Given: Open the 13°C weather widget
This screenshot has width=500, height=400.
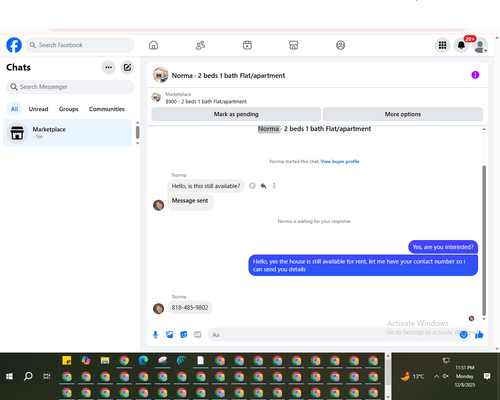Looking at the screenshot, I should [412, 376].
